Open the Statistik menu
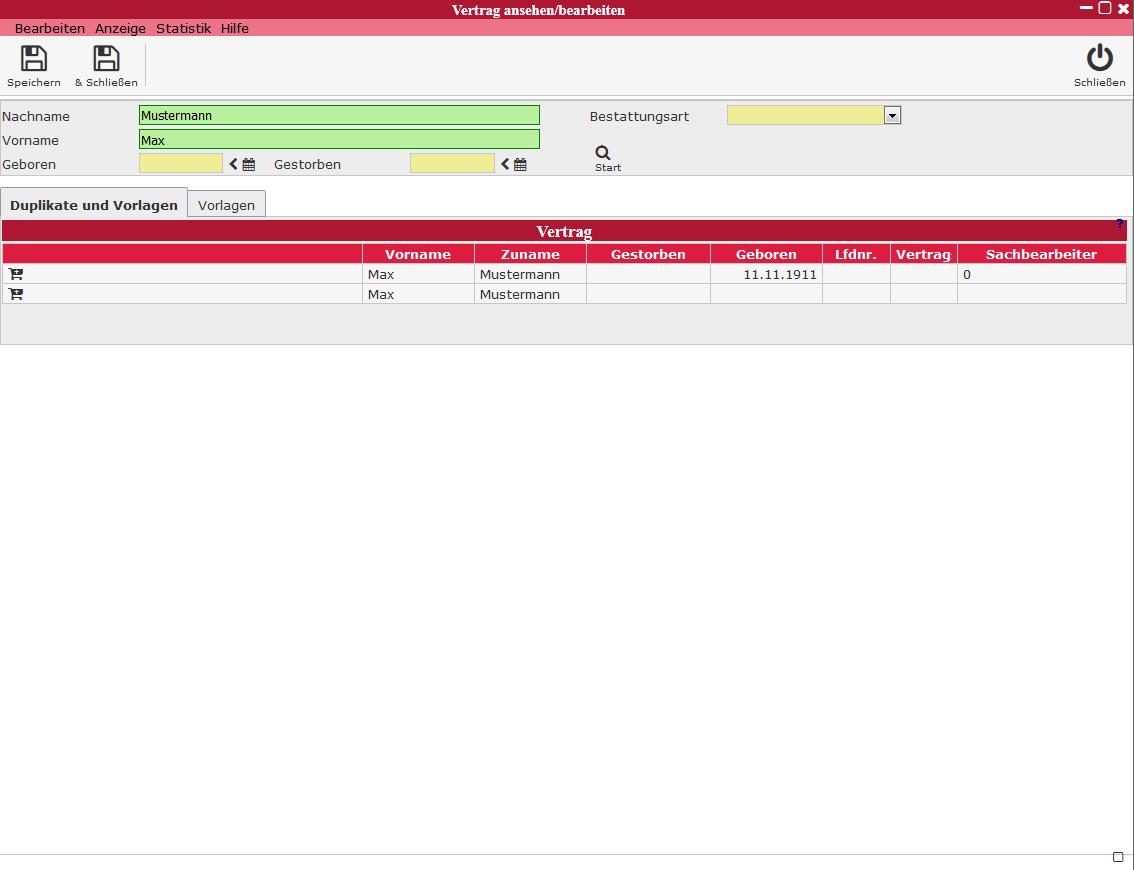Screen dimensions: 1134x870 [183, 28]
